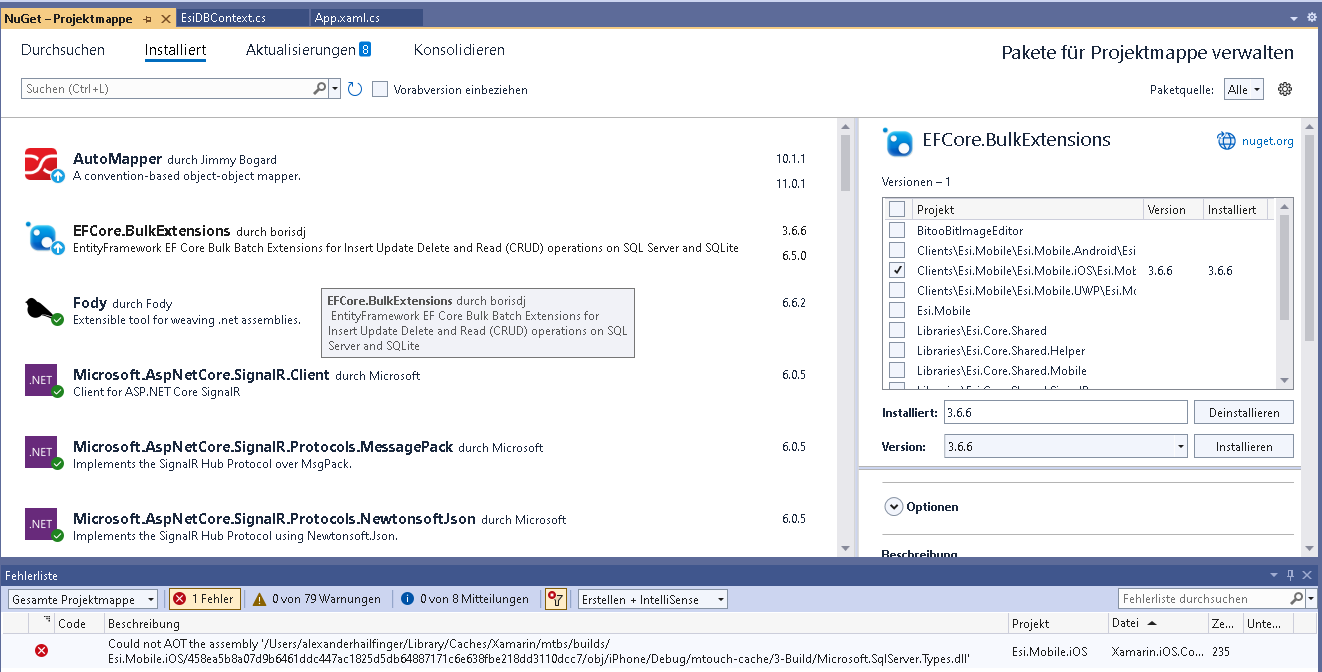This screenshot has height=672, width=1322.
Task: Enable Vorabversion einbeziehen checkbox
Action: [x=379, y=88]
